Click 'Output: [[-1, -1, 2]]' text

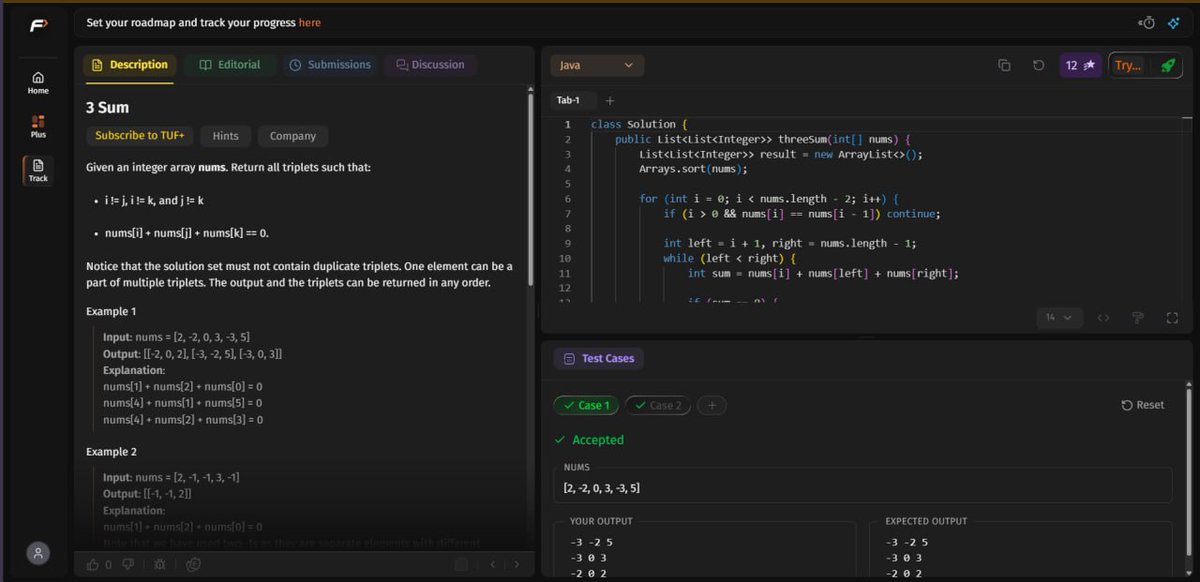point(147,494)
